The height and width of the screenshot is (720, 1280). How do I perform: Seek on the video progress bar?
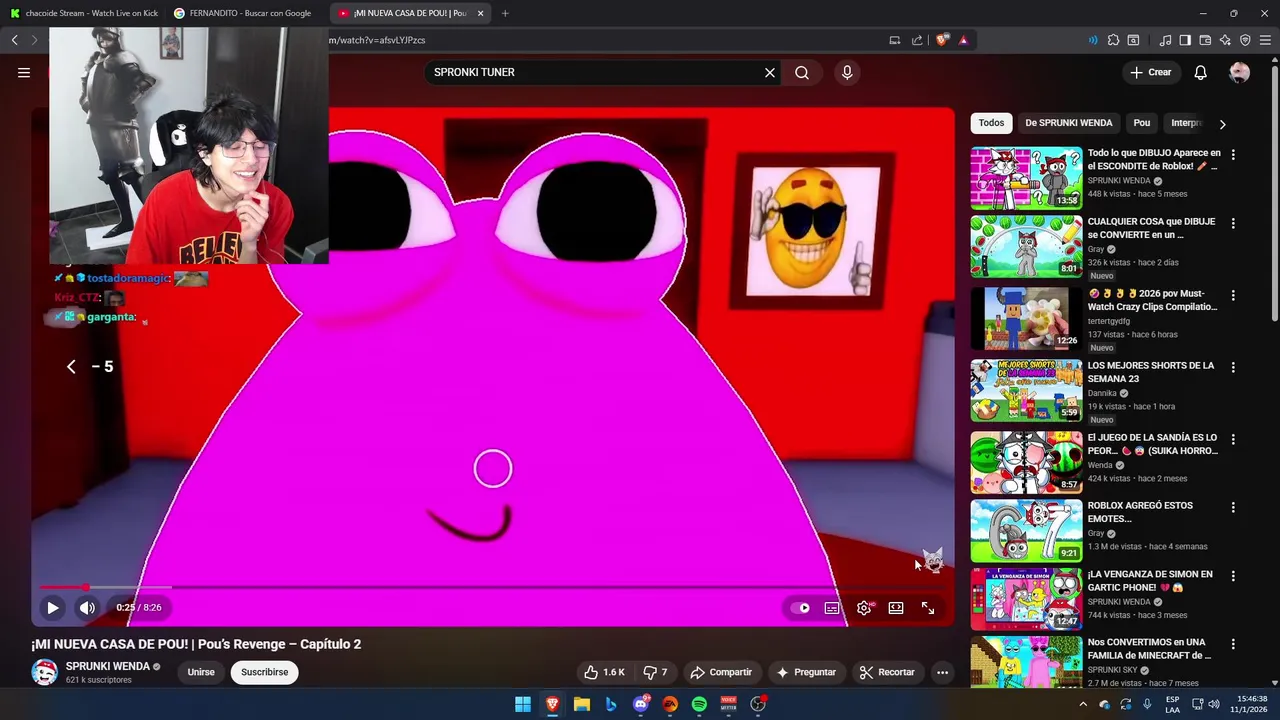[491, 588]
